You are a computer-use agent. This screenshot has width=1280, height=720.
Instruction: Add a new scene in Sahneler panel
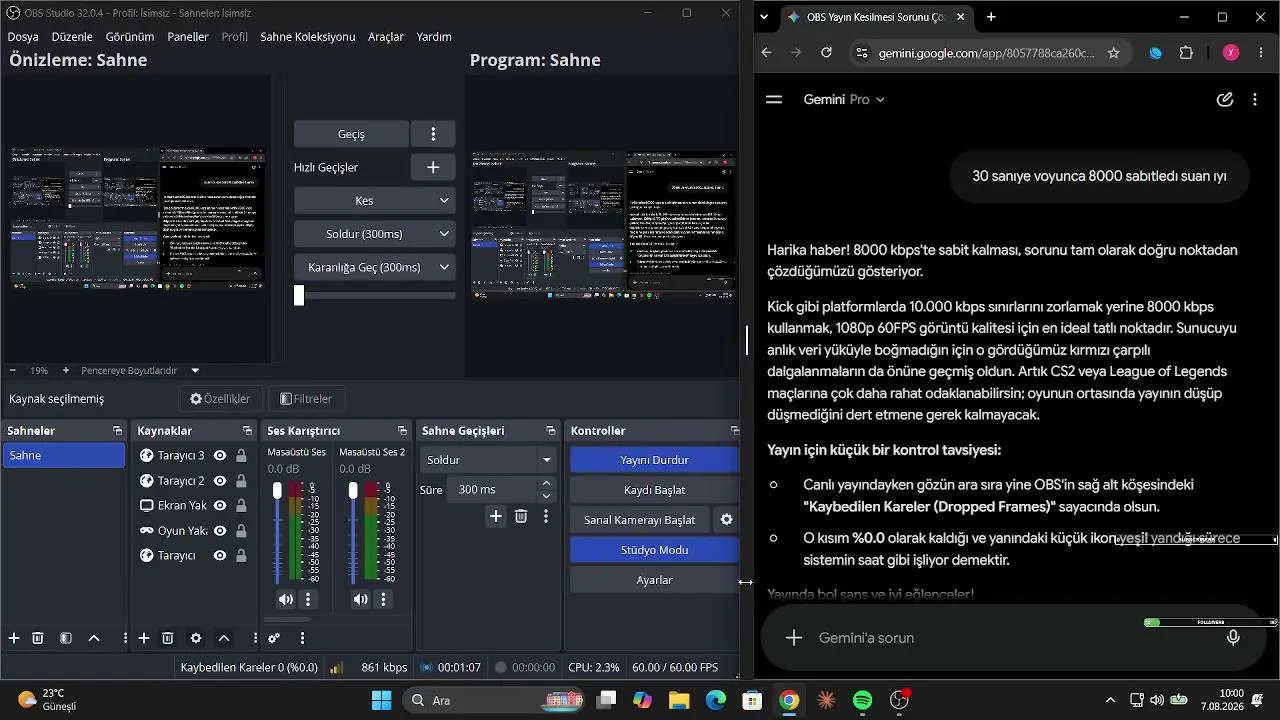pyautogui.click(x=14, y=638)
